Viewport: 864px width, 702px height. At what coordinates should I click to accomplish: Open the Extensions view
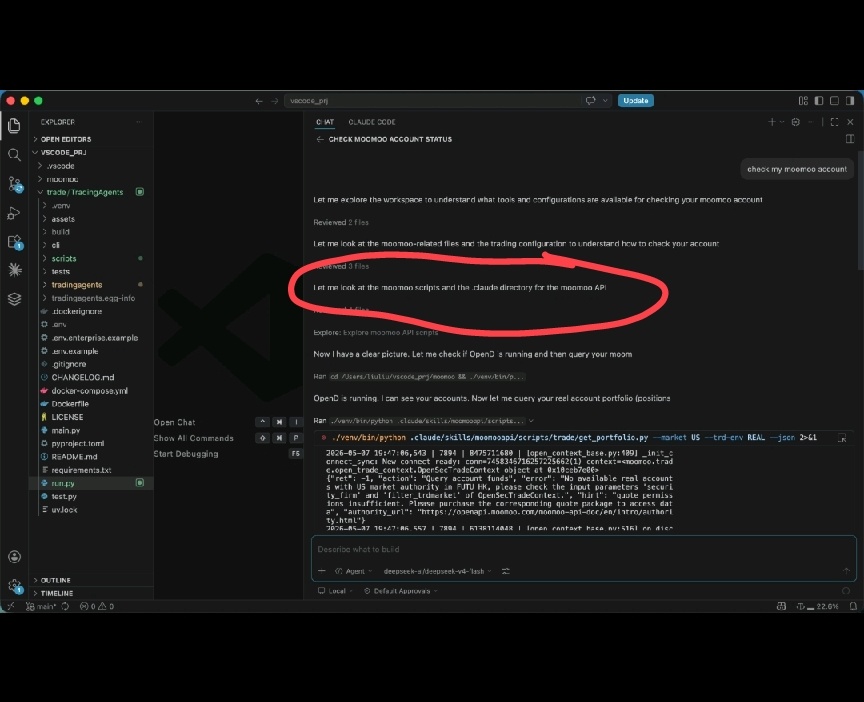coord(15,242)
